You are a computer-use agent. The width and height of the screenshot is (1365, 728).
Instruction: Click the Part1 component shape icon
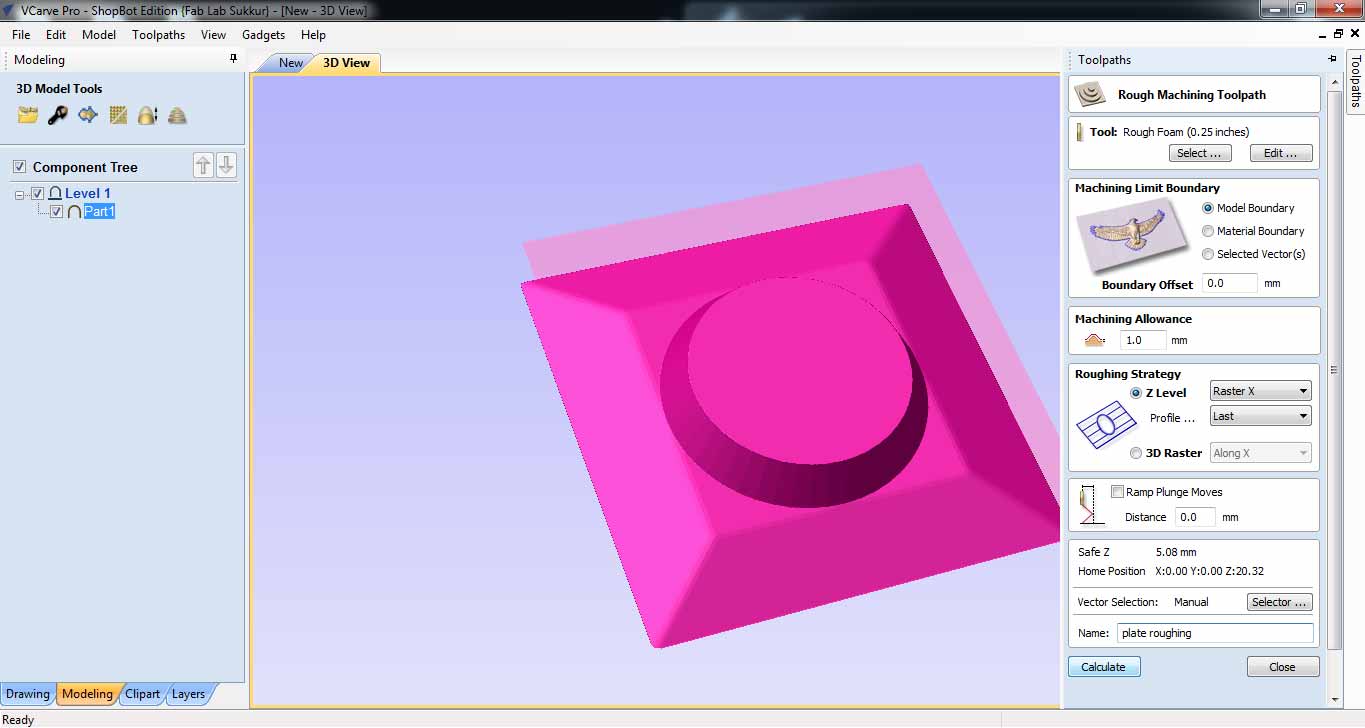tap(74, 211)
